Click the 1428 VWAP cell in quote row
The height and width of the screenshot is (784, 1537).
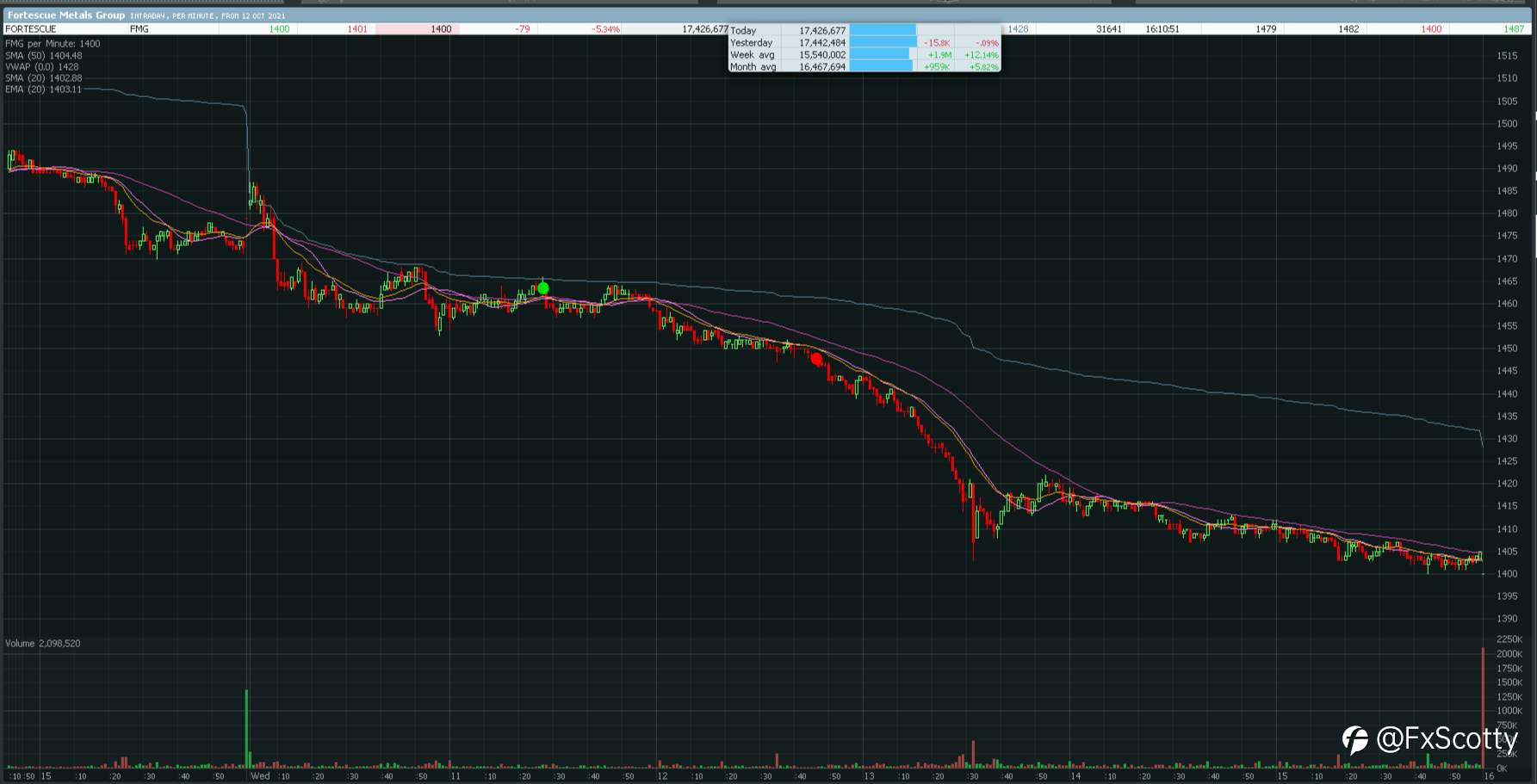pos(1018,29)
